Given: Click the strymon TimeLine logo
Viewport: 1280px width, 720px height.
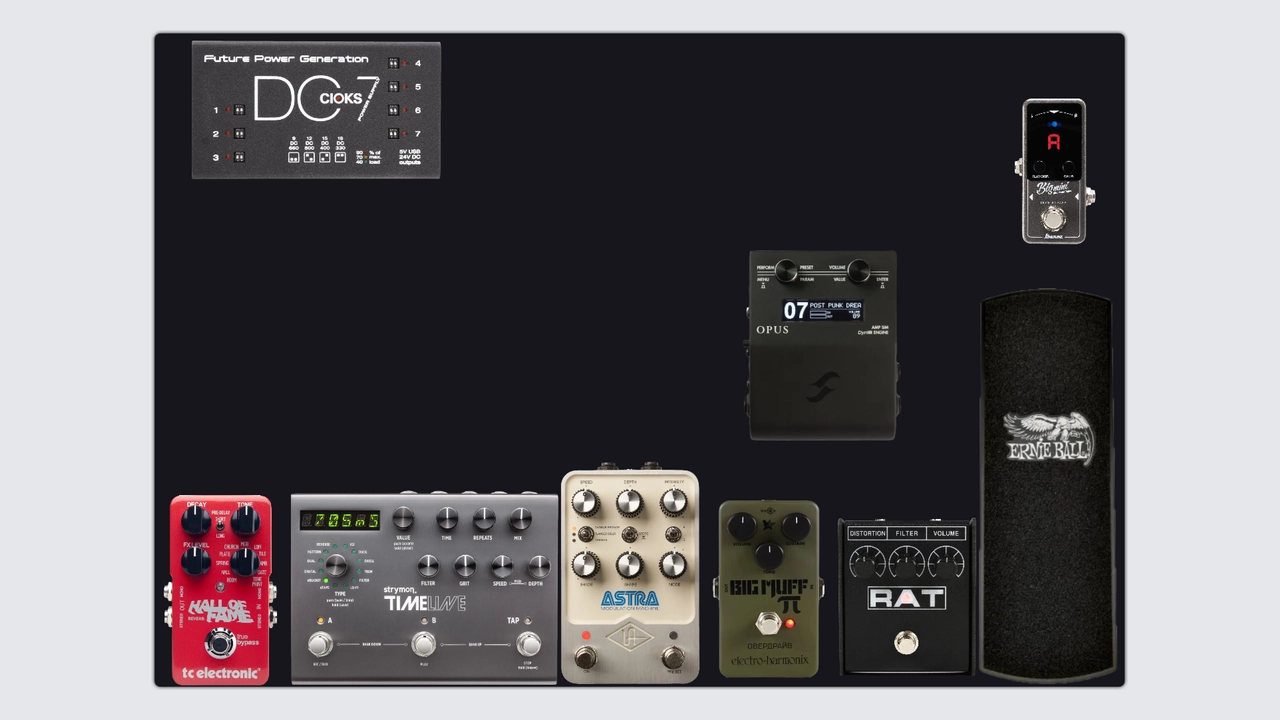Looking at the screenshot, I should (x=425, y=600).
